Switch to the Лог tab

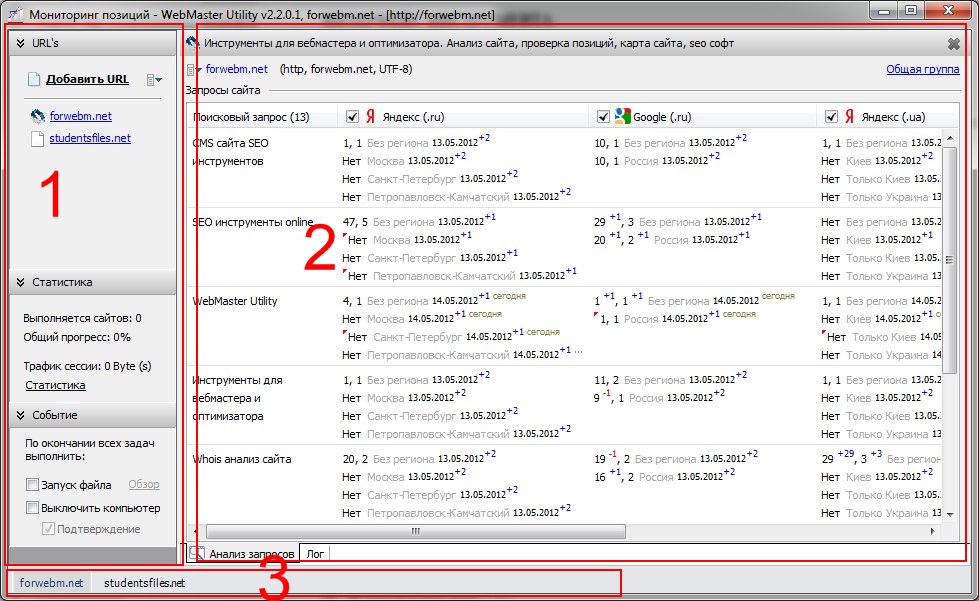click(315, 552)
